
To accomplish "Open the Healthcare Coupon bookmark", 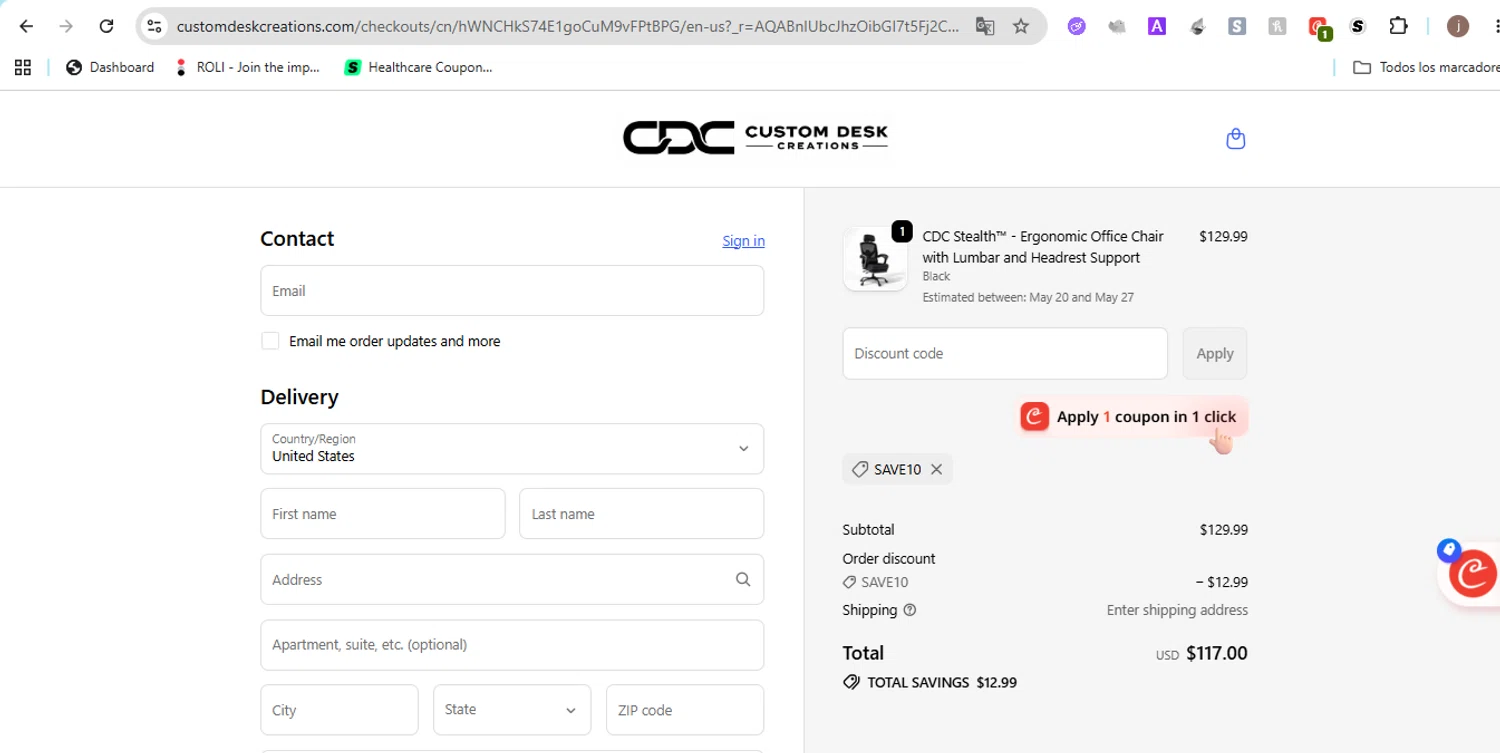I will 418,67.
